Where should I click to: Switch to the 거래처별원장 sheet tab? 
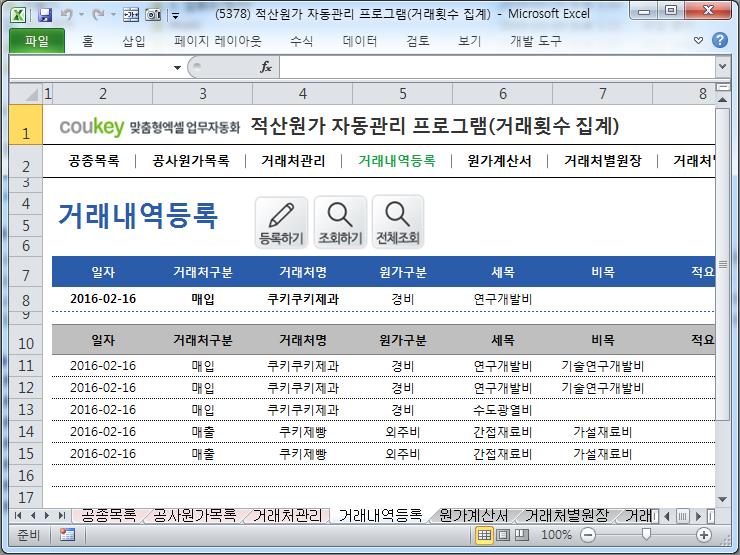click(x=566, y=515)
